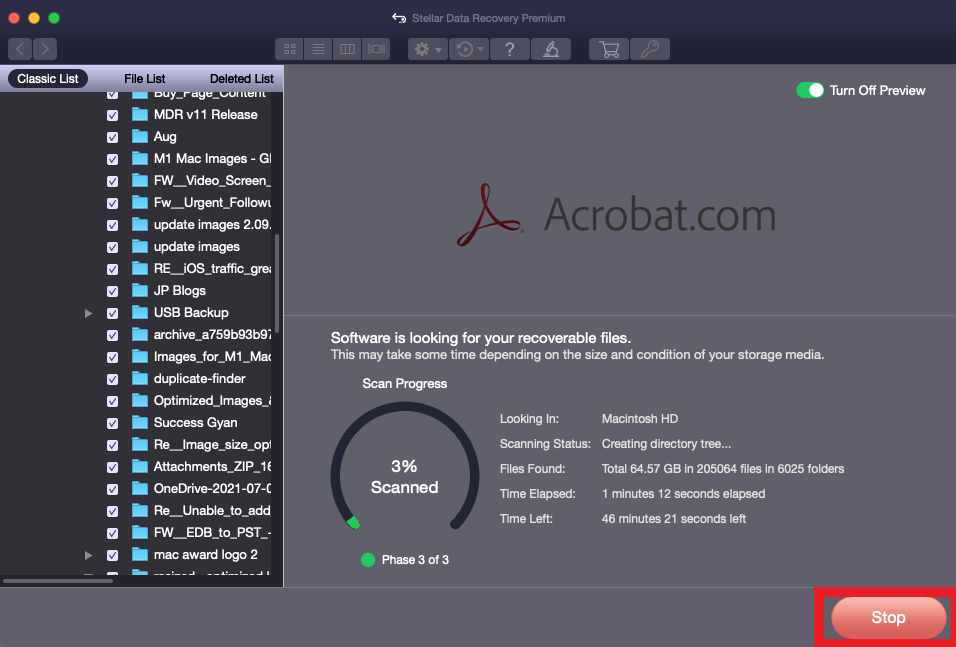Click the key activation icon
The image size is (956, 647).
click(x=649, y=49)
